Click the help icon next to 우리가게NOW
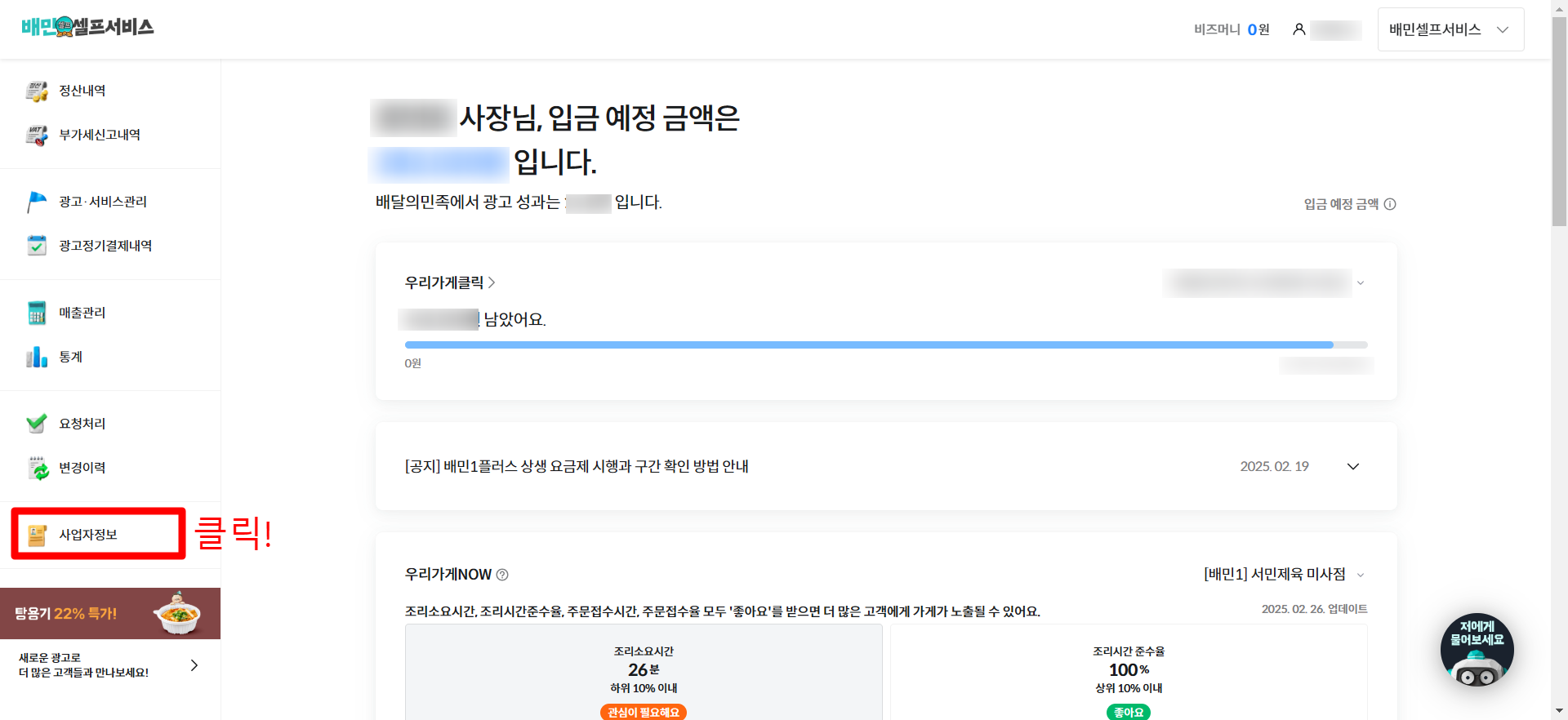Viewport: 1568px width, 720px height. pyautogui.click(x=502, y=575)
